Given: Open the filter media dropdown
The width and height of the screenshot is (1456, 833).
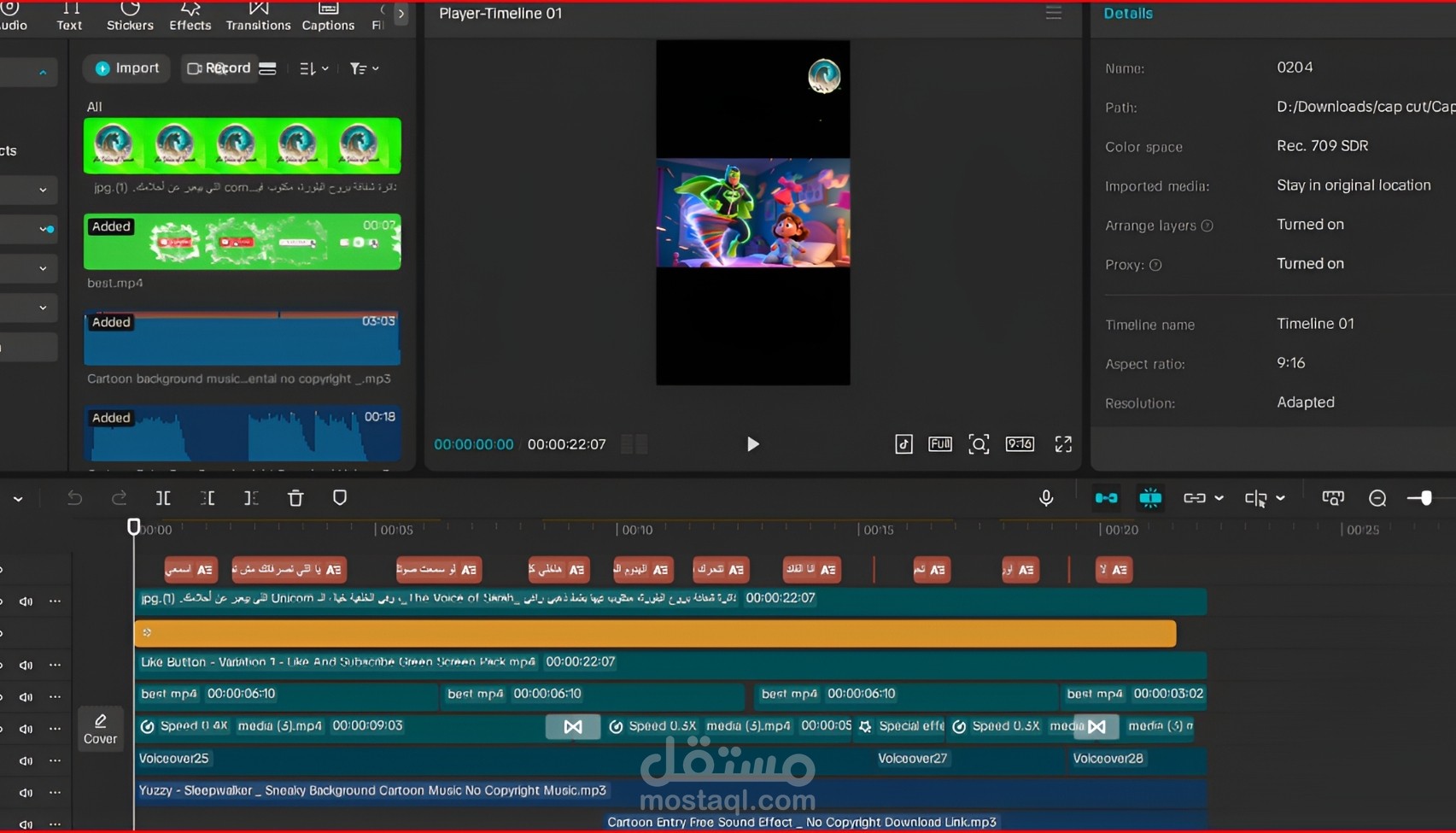Looking at the screenshot, I should click(x=364, y=68).
